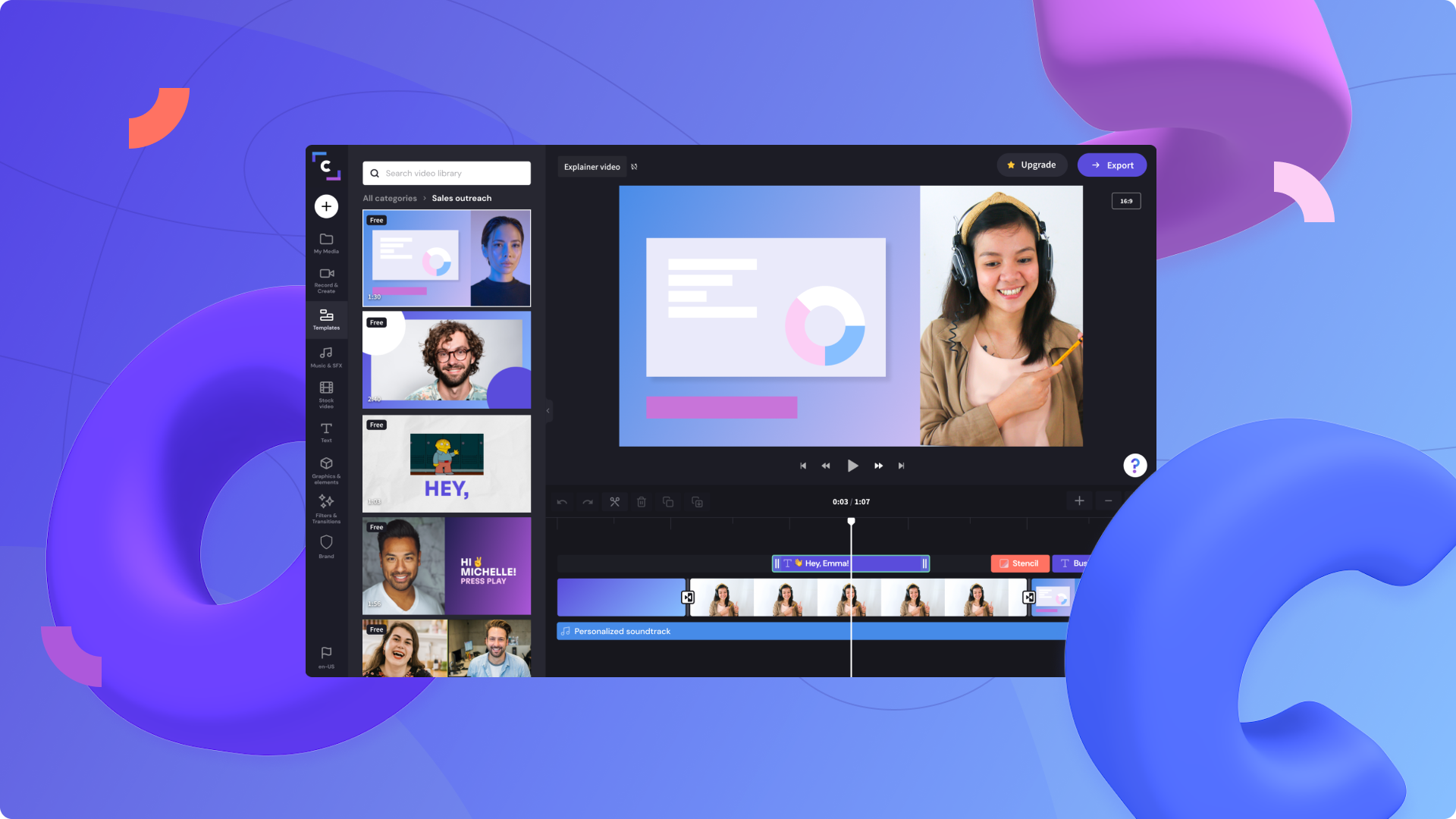Drag the timeline zoom plus control

(x=1079, y=501)
